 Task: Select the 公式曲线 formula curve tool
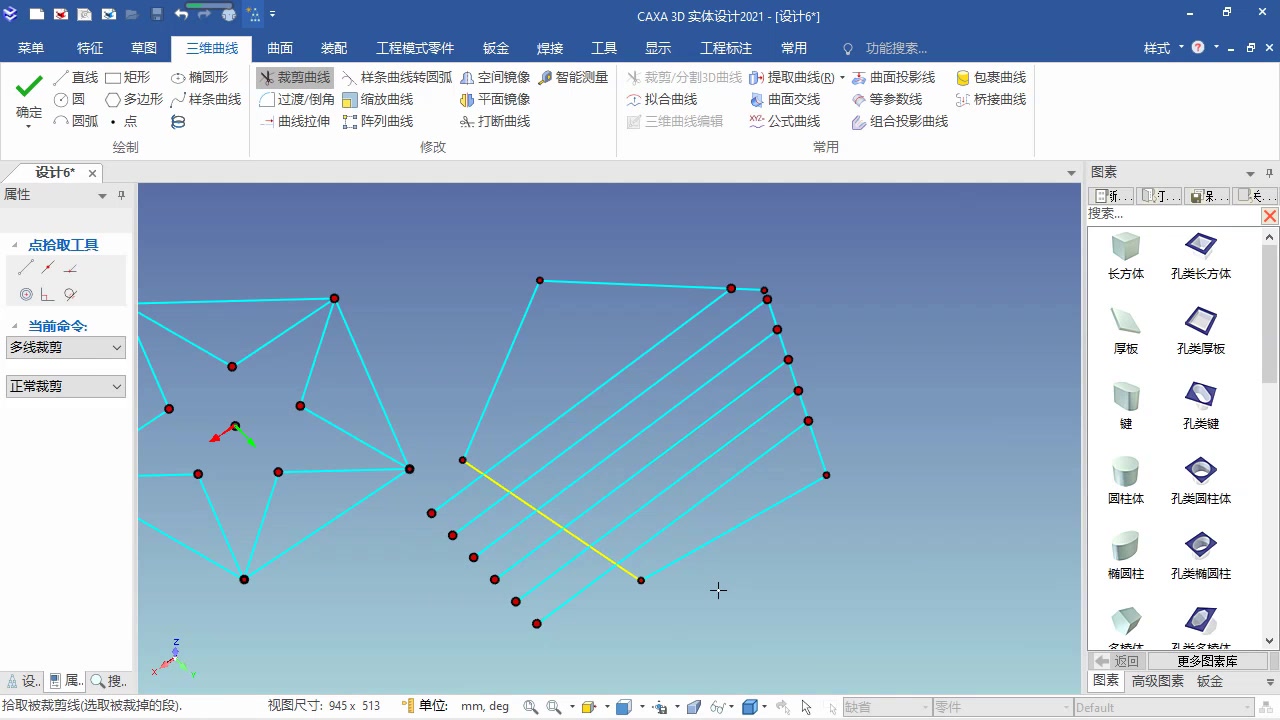[793, 121]
